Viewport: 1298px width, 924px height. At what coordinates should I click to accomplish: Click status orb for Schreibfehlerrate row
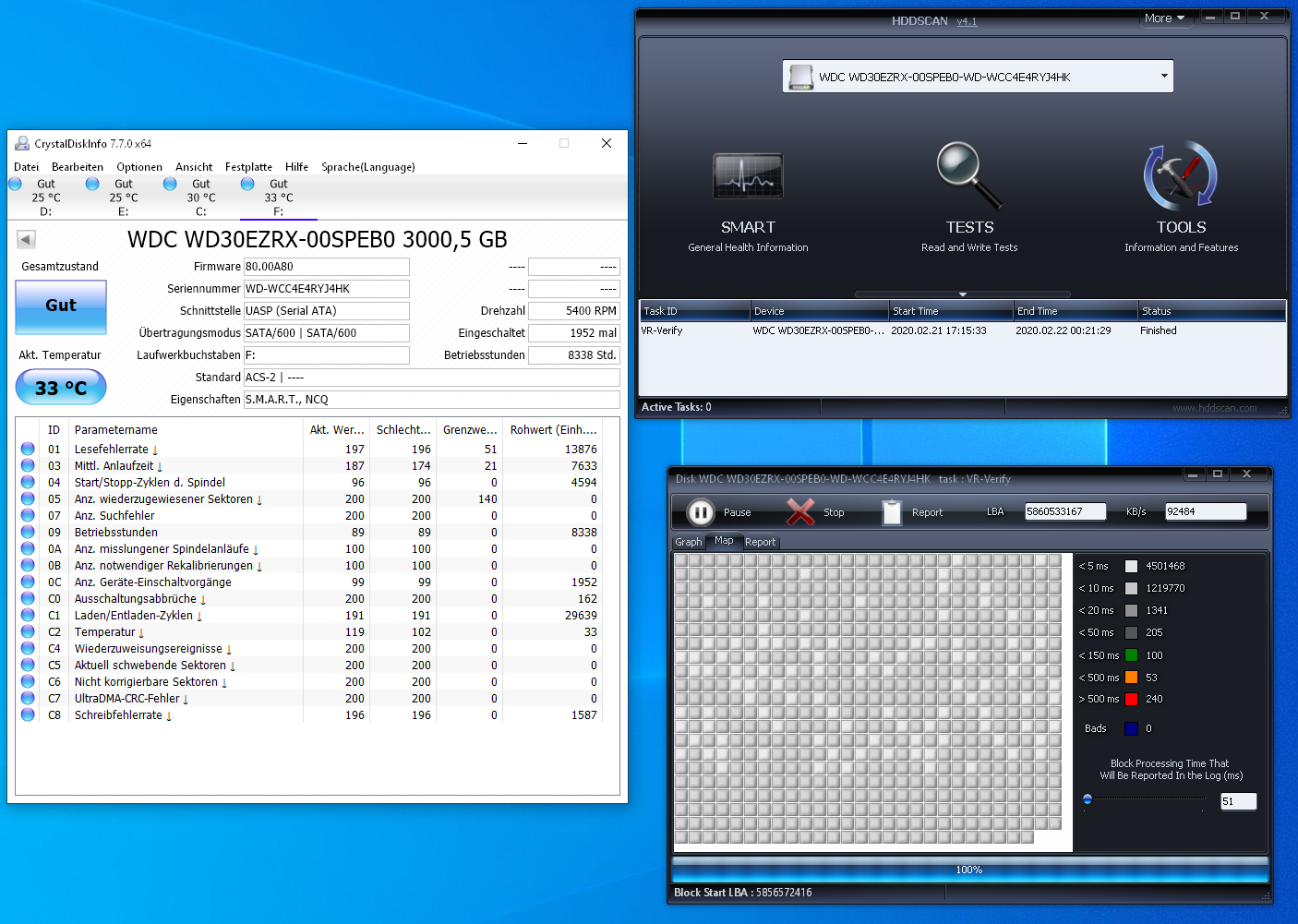coord(28,714)
